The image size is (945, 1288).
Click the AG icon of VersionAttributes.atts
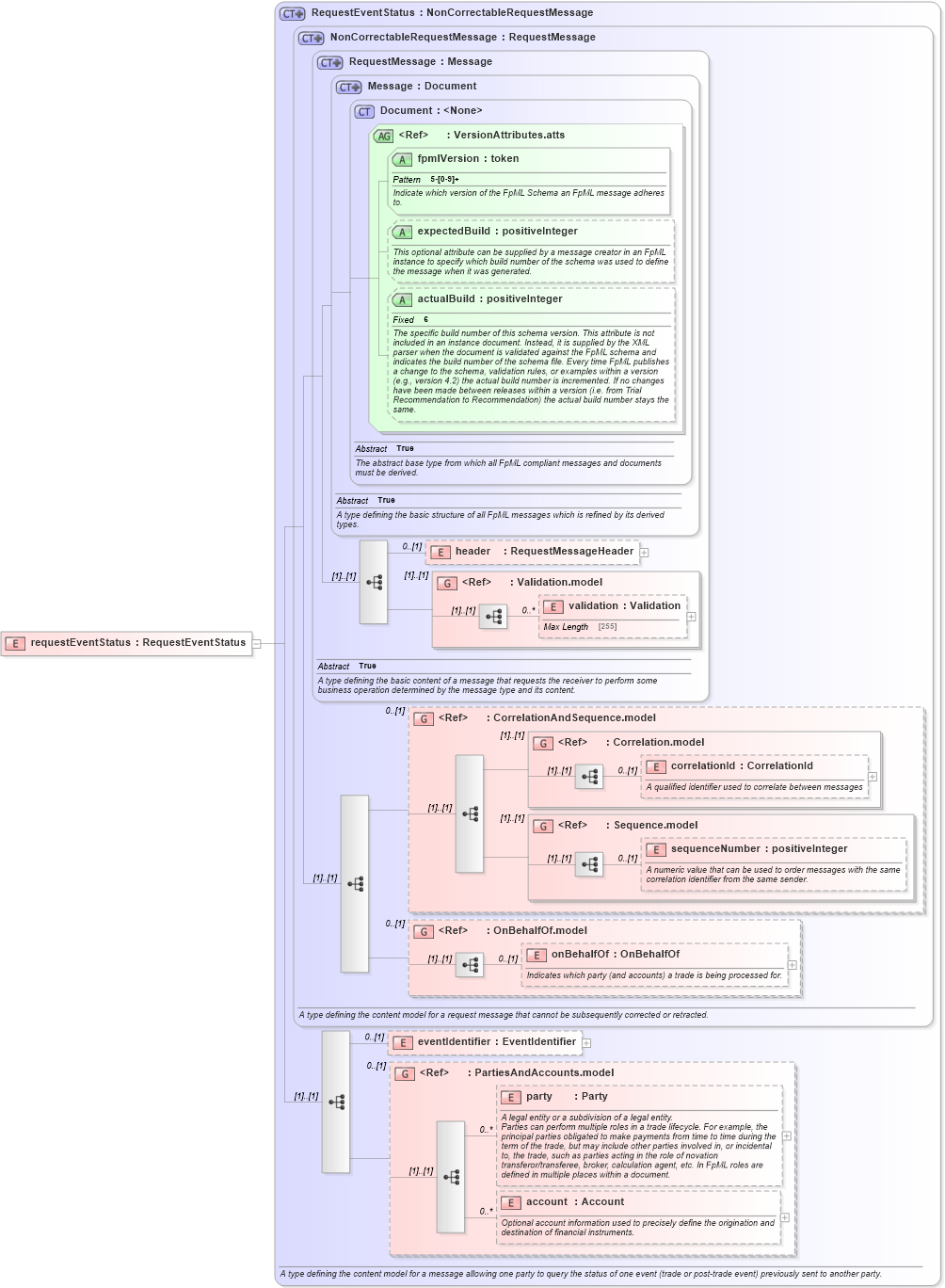pyautogui.click(x=383, y=136)
